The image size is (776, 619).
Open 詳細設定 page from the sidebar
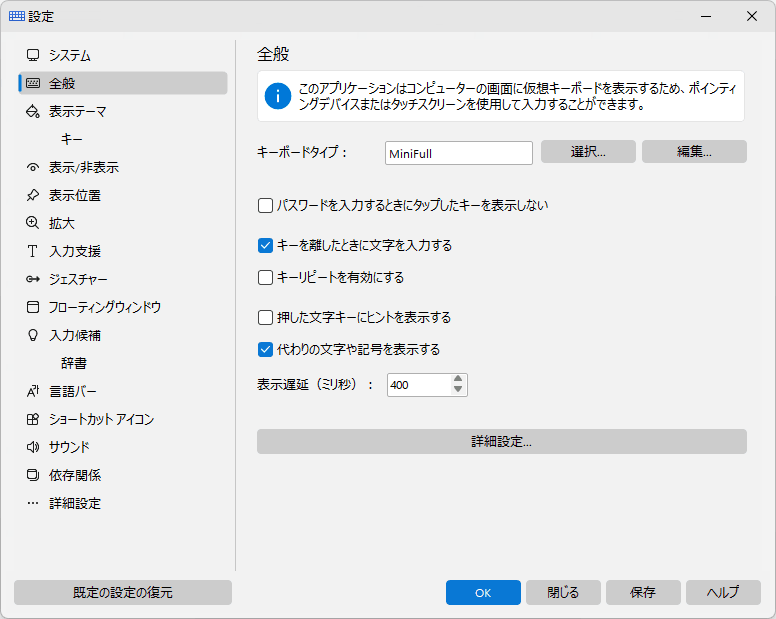tap(123, 503)
